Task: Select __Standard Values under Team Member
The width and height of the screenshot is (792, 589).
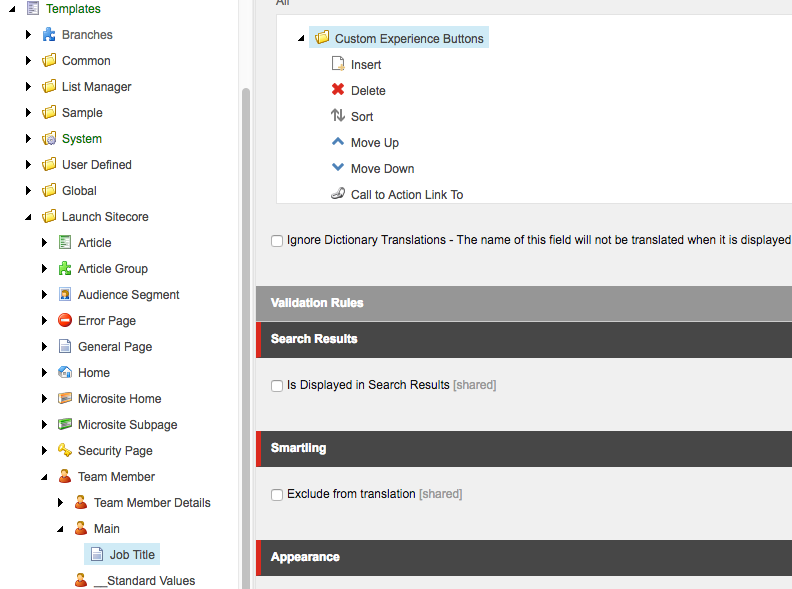Action: click(x=144, y=580)
